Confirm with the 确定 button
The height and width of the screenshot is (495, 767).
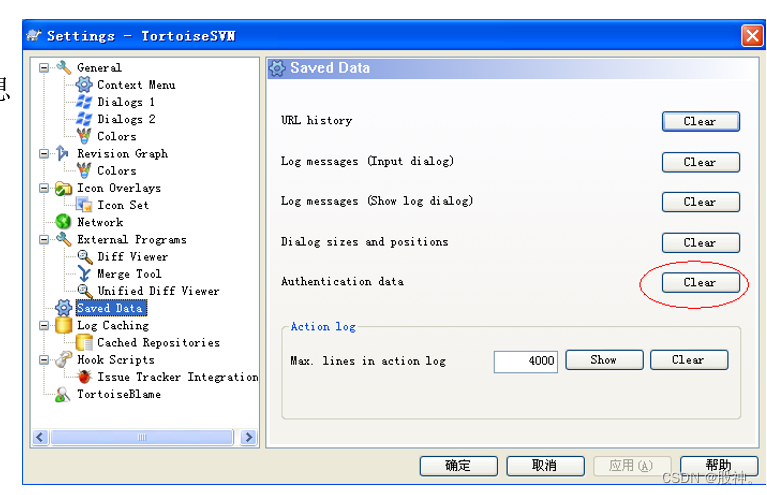(458, 466)
